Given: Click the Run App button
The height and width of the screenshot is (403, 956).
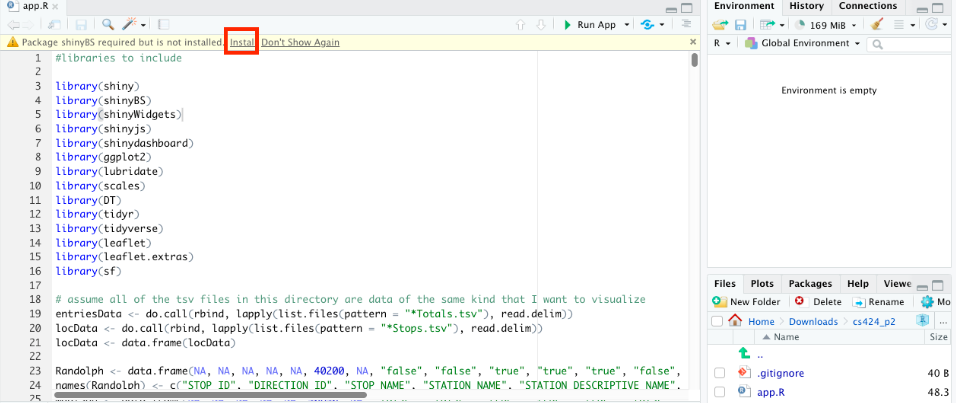Looking at the screenshot, I should click(588, 24).
